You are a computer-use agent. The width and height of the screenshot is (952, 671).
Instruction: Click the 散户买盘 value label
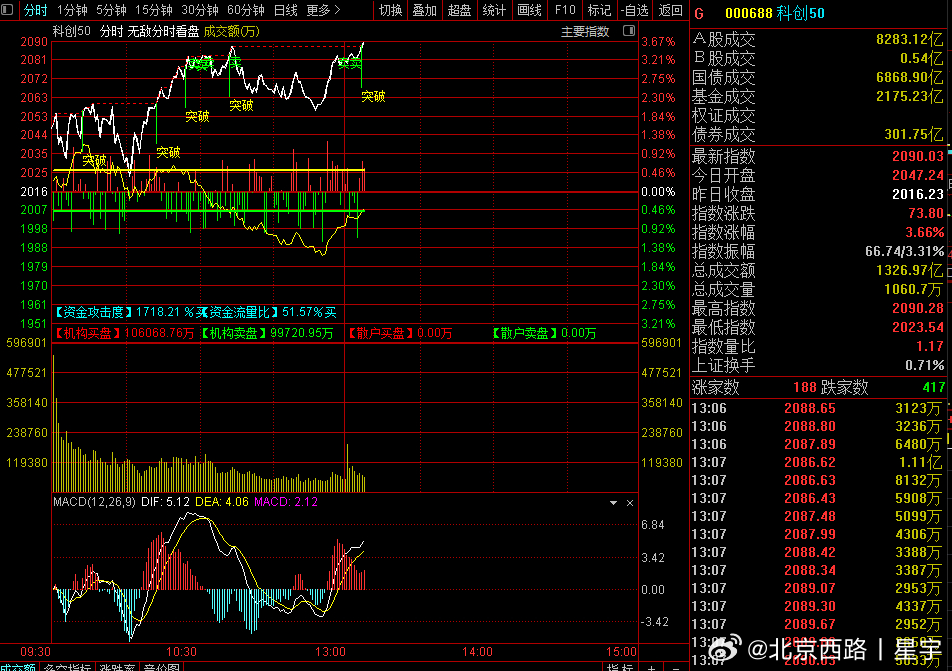click(x=400, y=333)
